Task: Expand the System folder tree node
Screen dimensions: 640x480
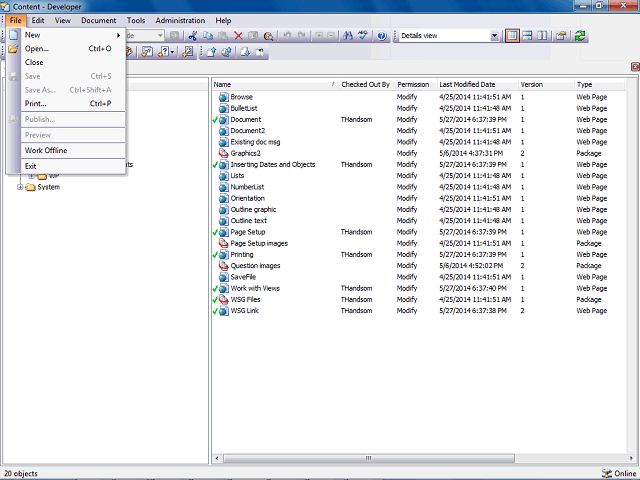Action: tap(20, 187)
